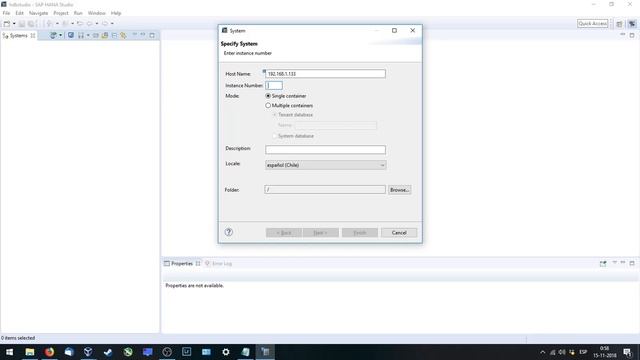Show hidden system tray icons
This screenshot has height=360, width=640.
542,352
